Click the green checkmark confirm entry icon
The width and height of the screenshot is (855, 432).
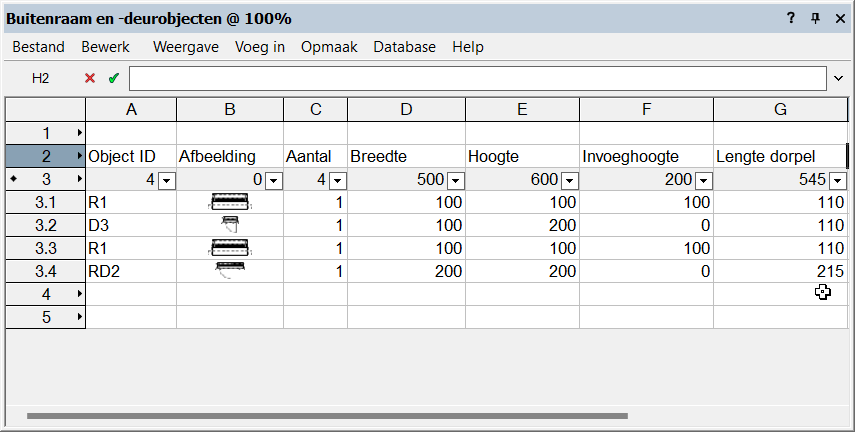pos(113,78)
